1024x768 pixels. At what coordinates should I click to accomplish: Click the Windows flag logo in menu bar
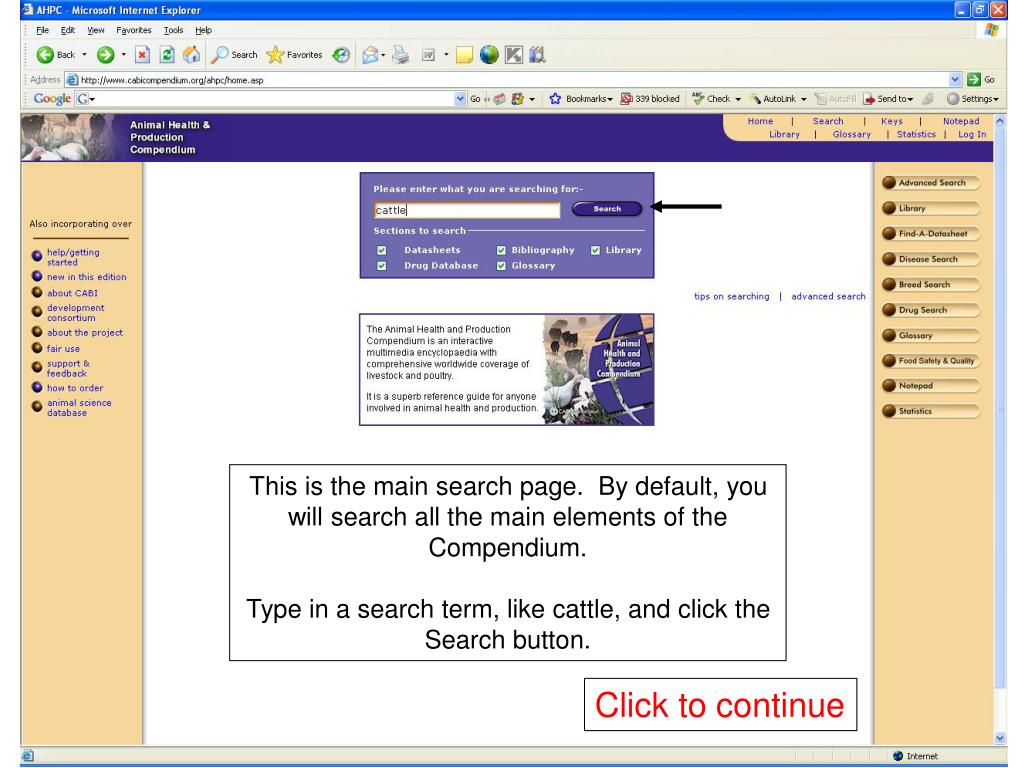click(991, 30)
